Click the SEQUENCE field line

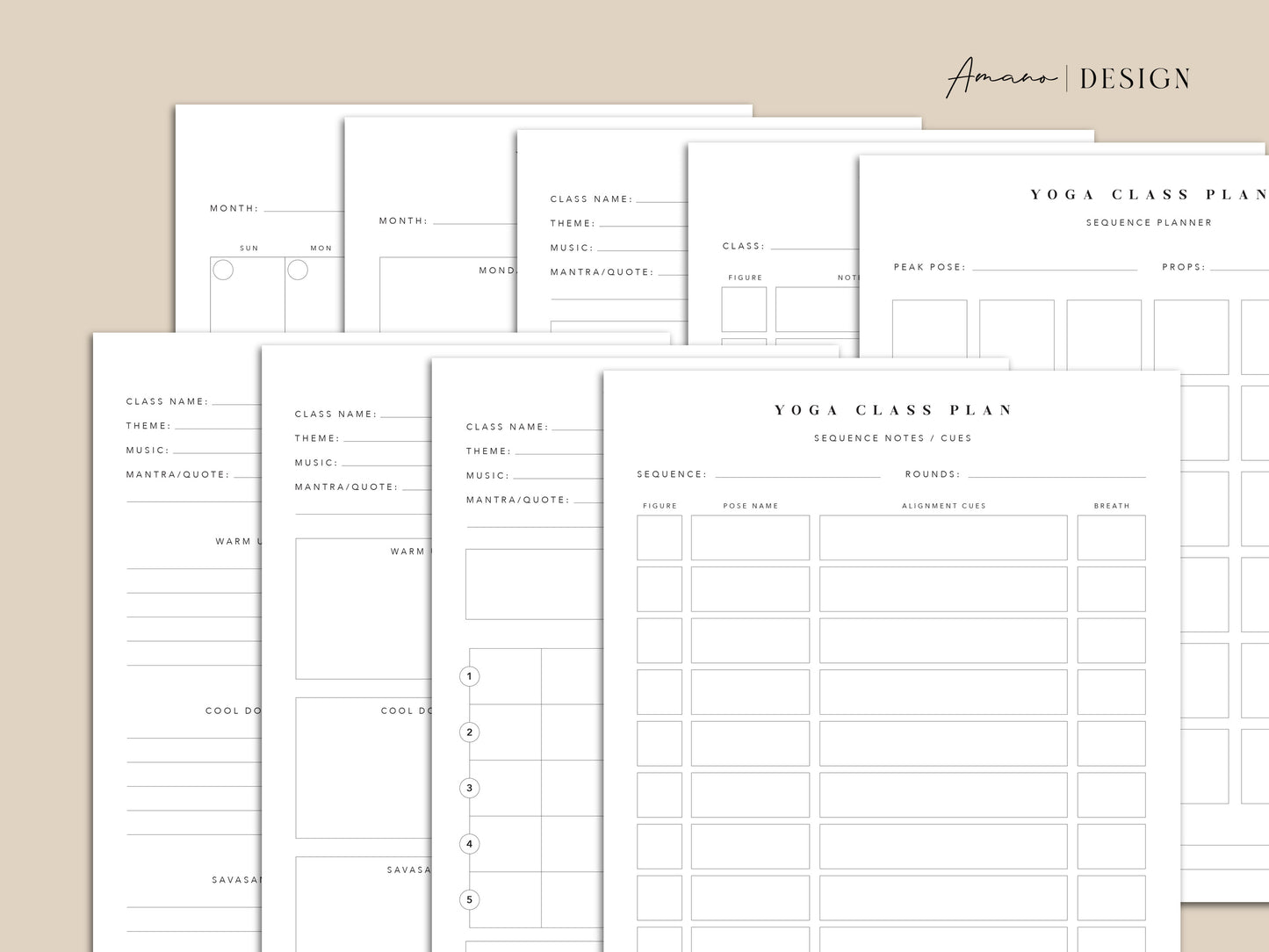(797, 474)
